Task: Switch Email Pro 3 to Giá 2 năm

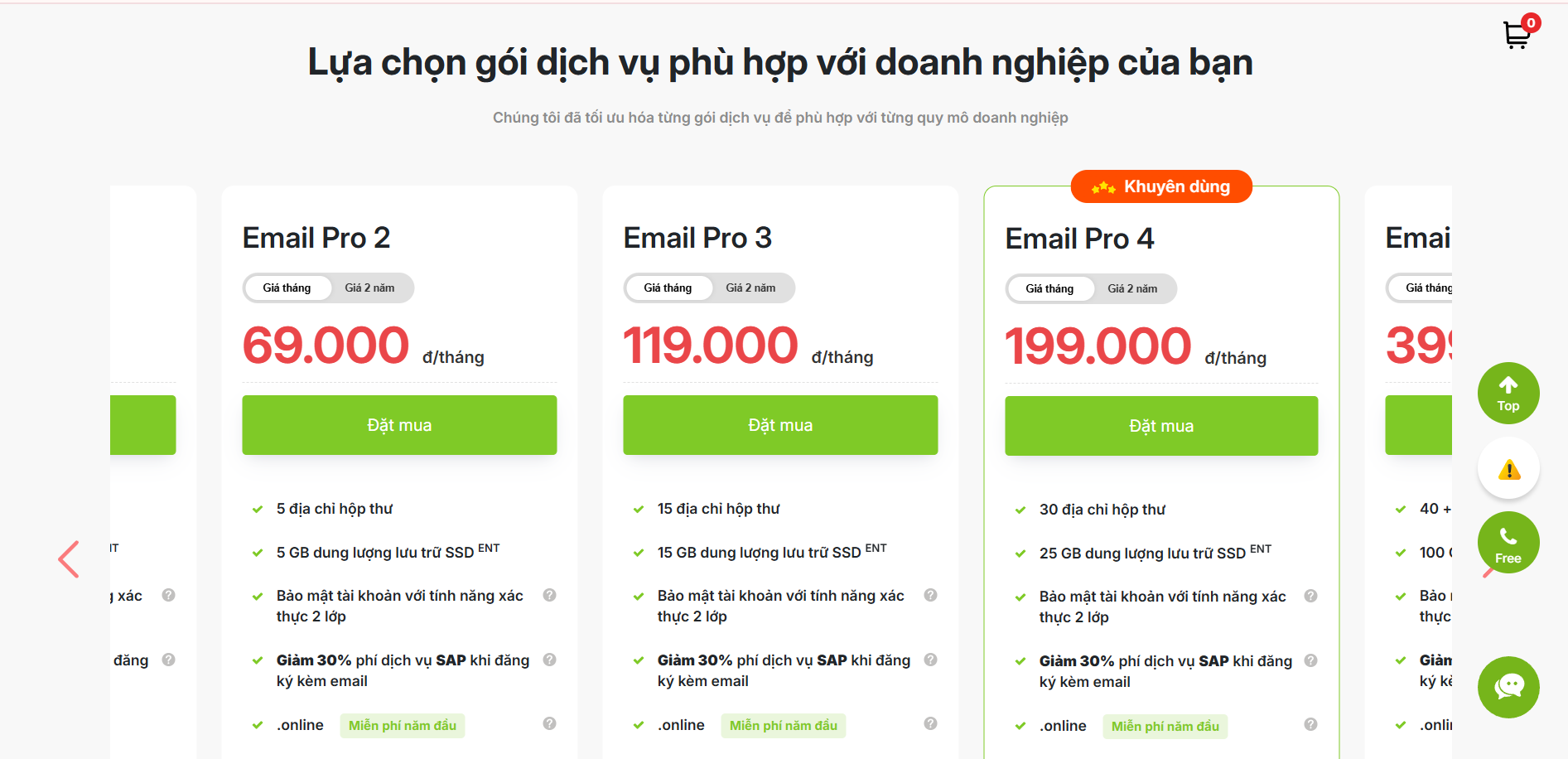Action: point(750,288)
